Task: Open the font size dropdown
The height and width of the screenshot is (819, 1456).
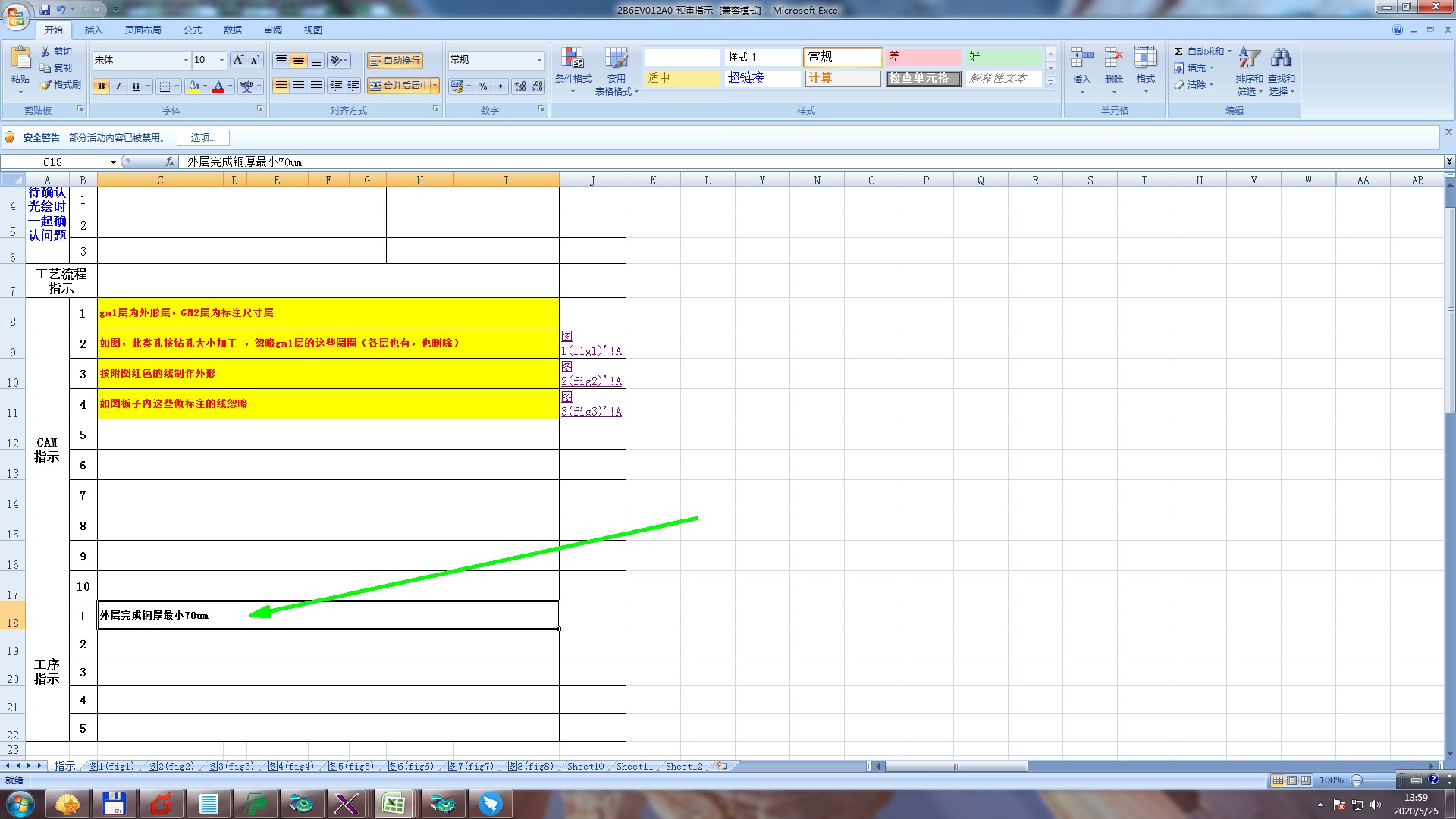Action: [x=221, y=60]
